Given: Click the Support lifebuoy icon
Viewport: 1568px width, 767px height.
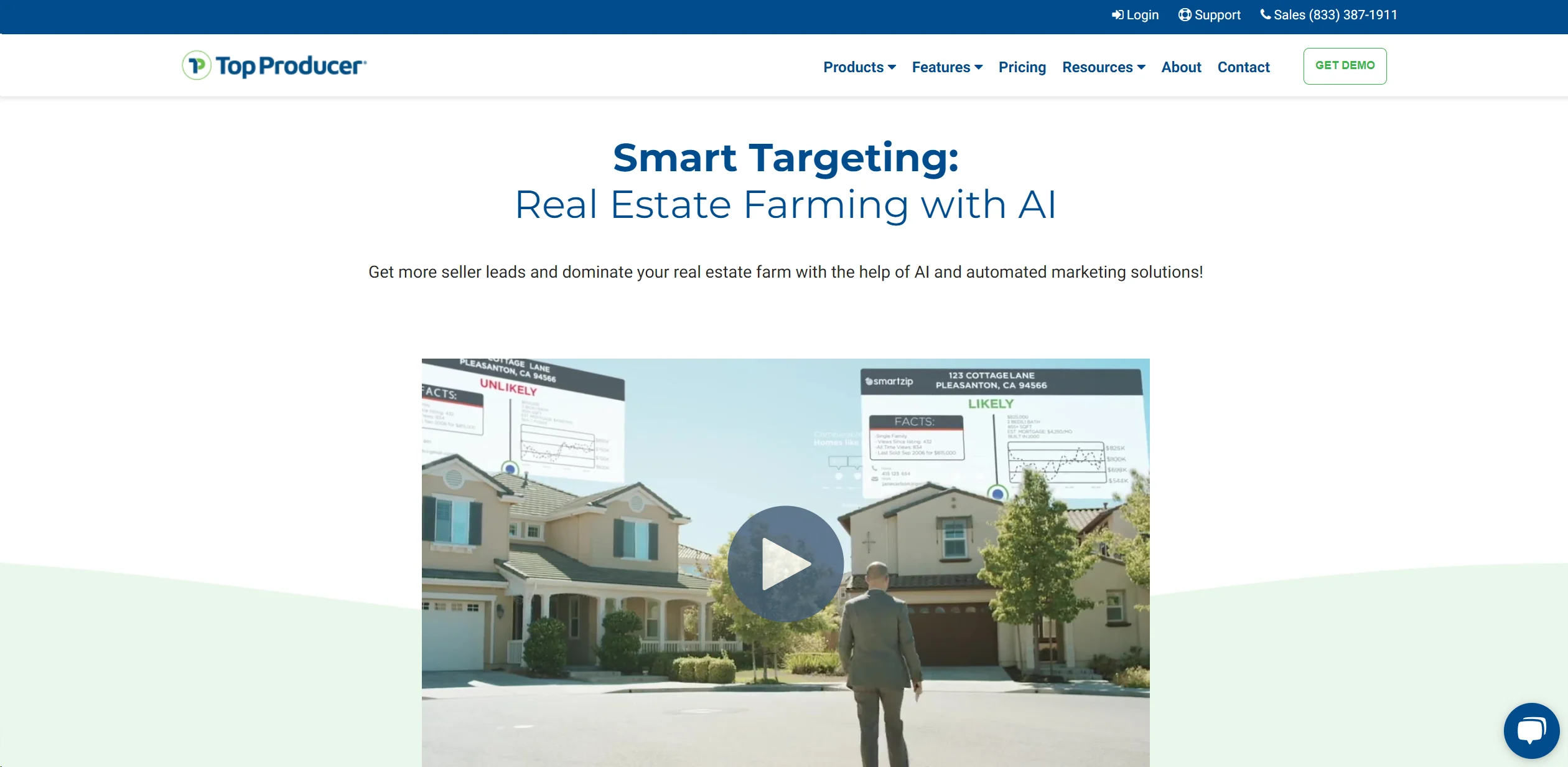Looking at the screenshot, I should pyautogui.click(x=1185, y=14).
